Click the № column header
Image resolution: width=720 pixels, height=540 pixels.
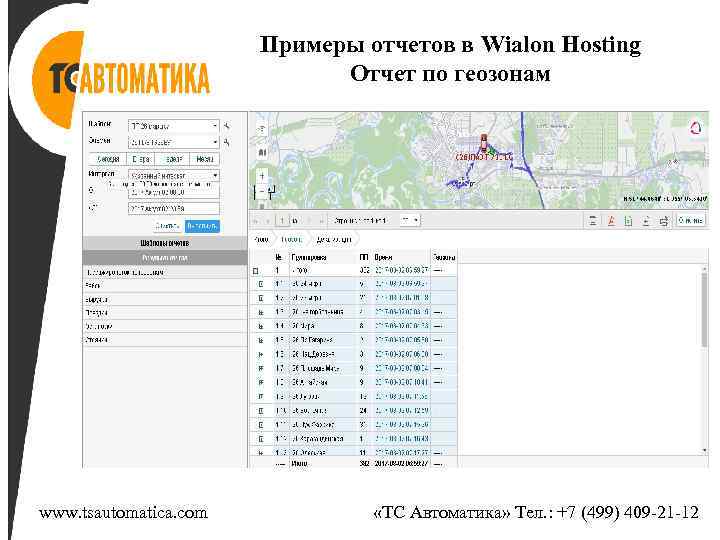click(x=279, y=258)
